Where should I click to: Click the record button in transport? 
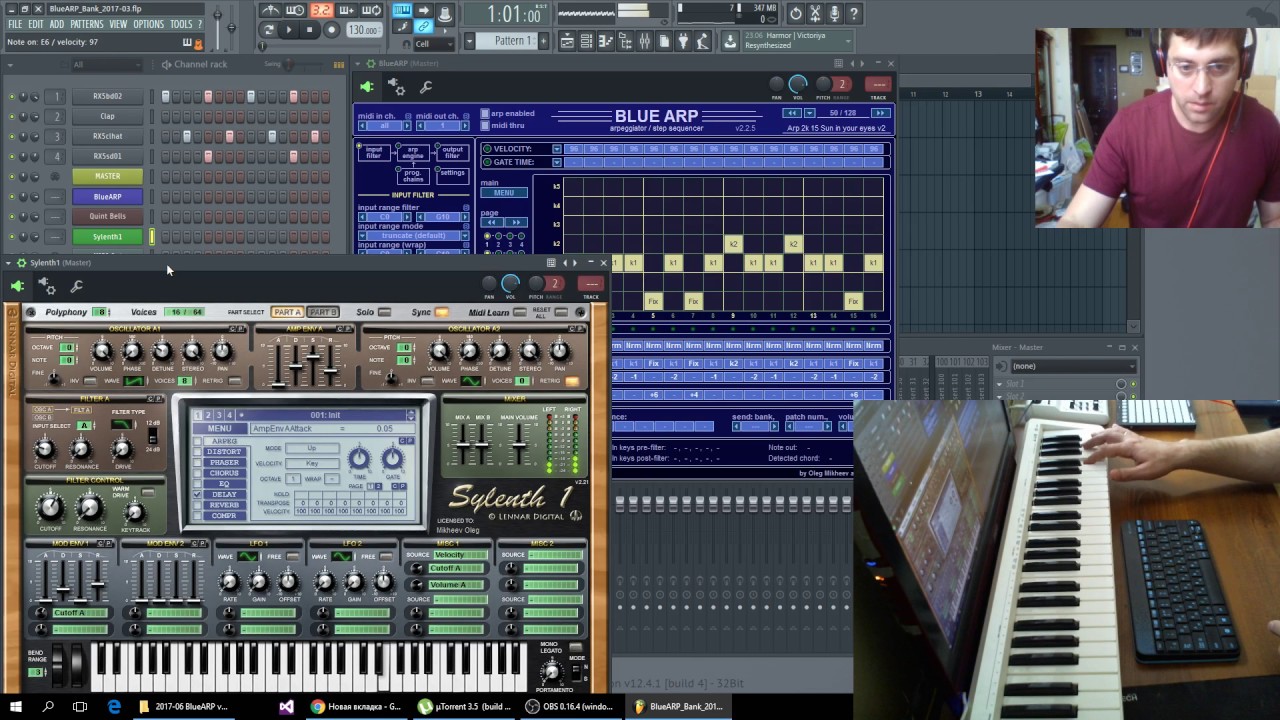point(331,30)
